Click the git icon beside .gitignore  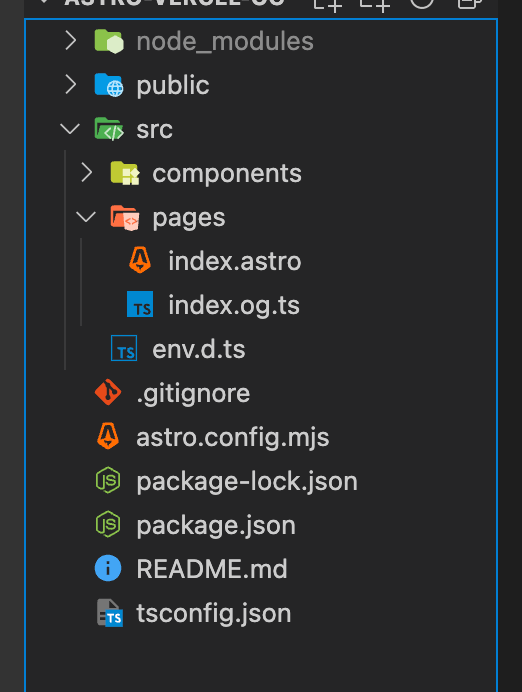[x=108, y=392]
